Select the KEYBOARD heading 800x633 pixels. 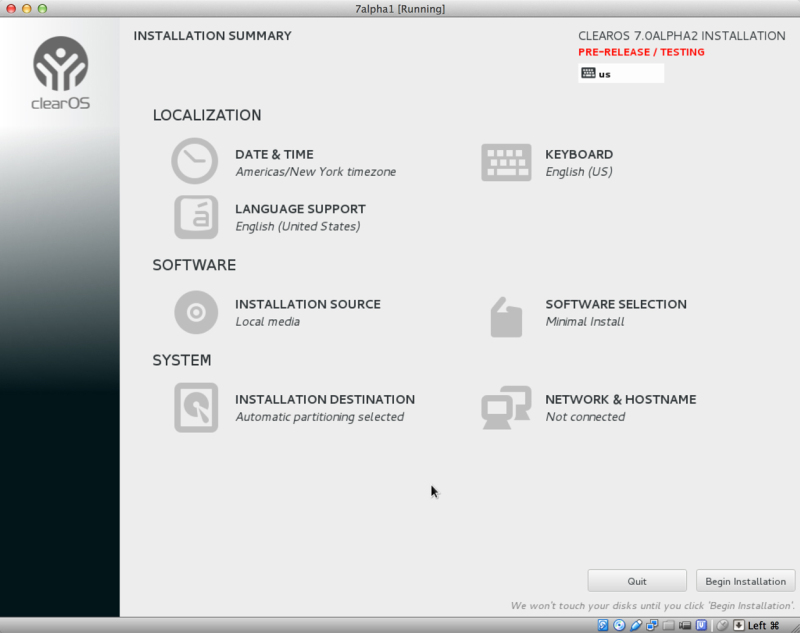click(579, 154)
